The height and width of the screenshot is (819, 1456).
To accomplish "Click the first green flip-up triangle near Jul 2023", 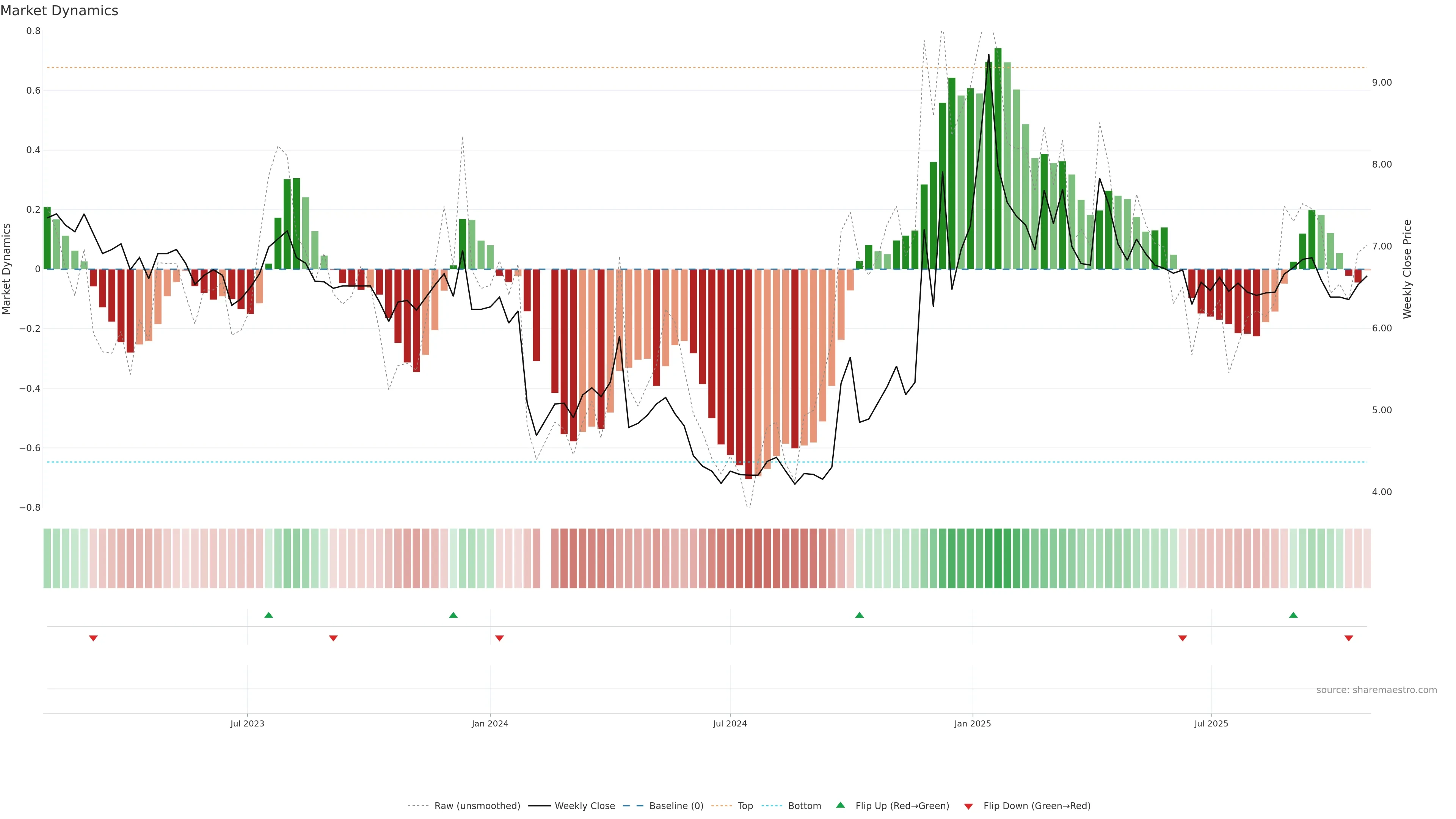I will 268,615.
